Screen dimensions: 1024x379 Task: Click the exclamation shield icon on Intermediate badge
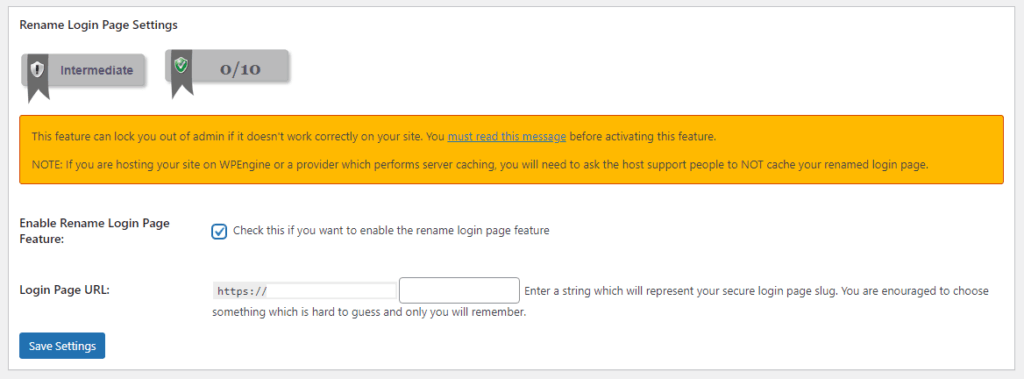pos(38,69)
